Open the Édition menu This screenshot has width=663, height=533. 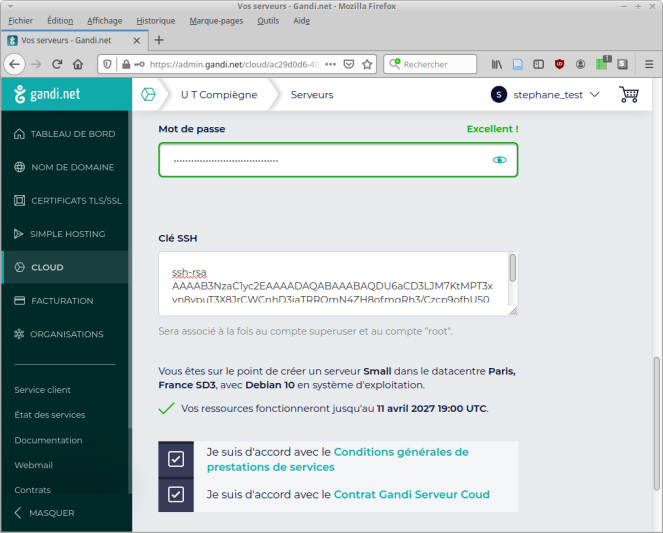pos(60,21)
